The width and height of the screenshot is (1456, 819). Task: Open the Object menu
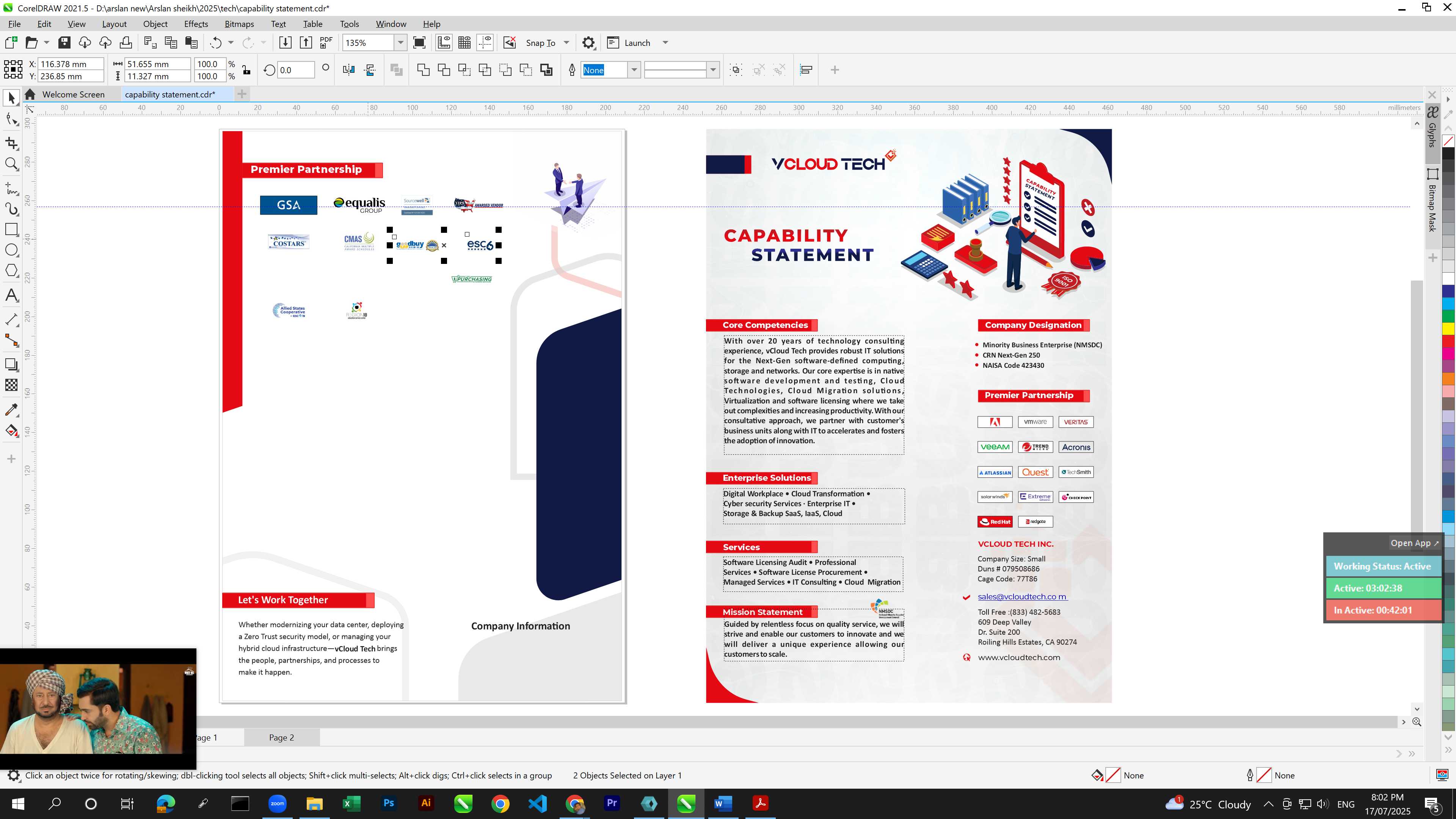click(155, 24)
